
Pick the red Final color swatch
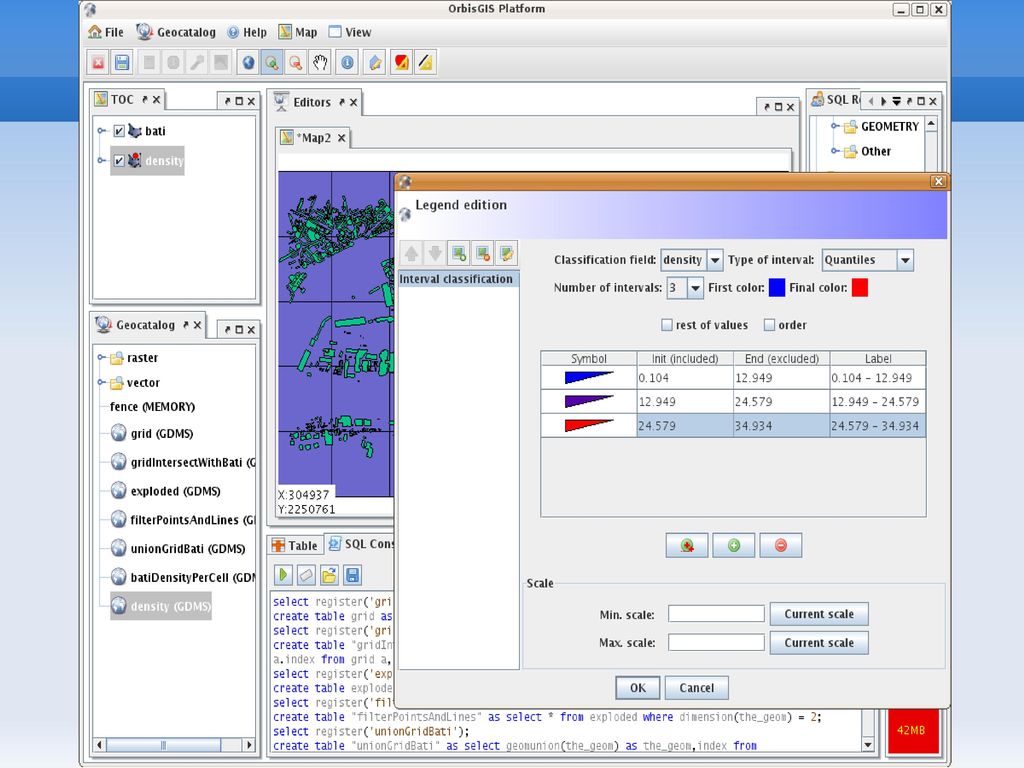coord(860,288)
